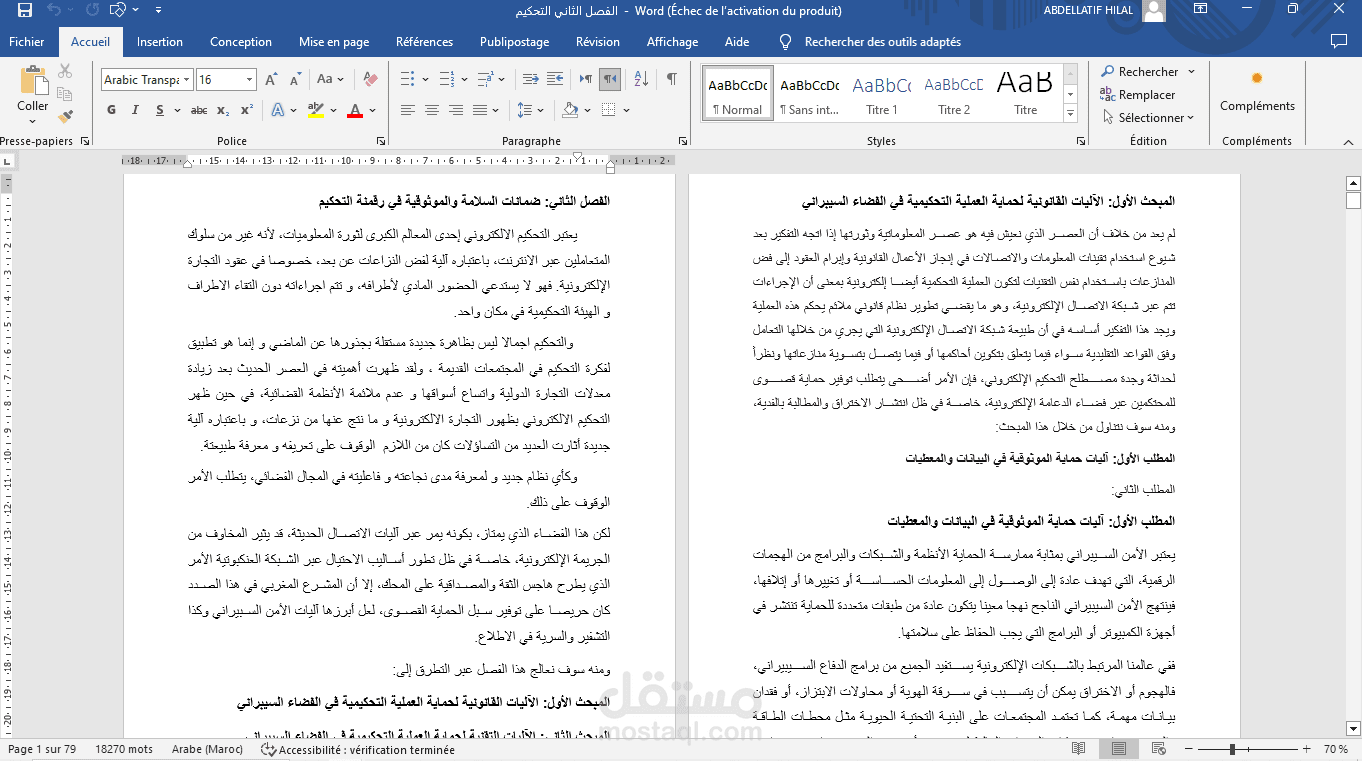Open the font name dropdown Arabic Transparent
This screenshot has height=761, width=1362.
click(187, 79)
